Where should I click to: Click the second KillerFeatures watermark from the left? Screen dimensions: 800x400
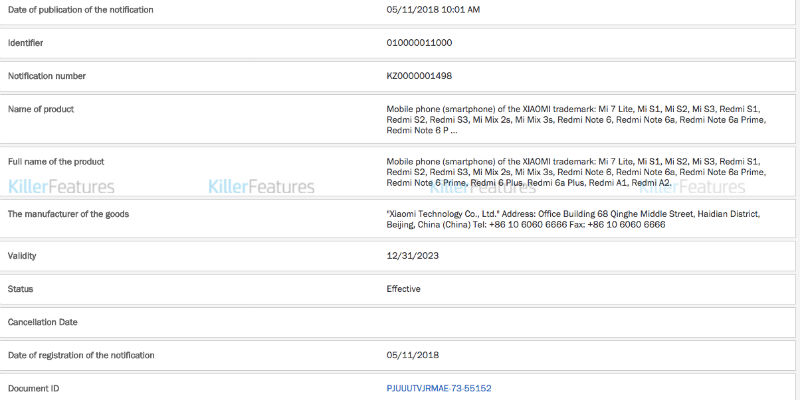click(x=261, y=187)
